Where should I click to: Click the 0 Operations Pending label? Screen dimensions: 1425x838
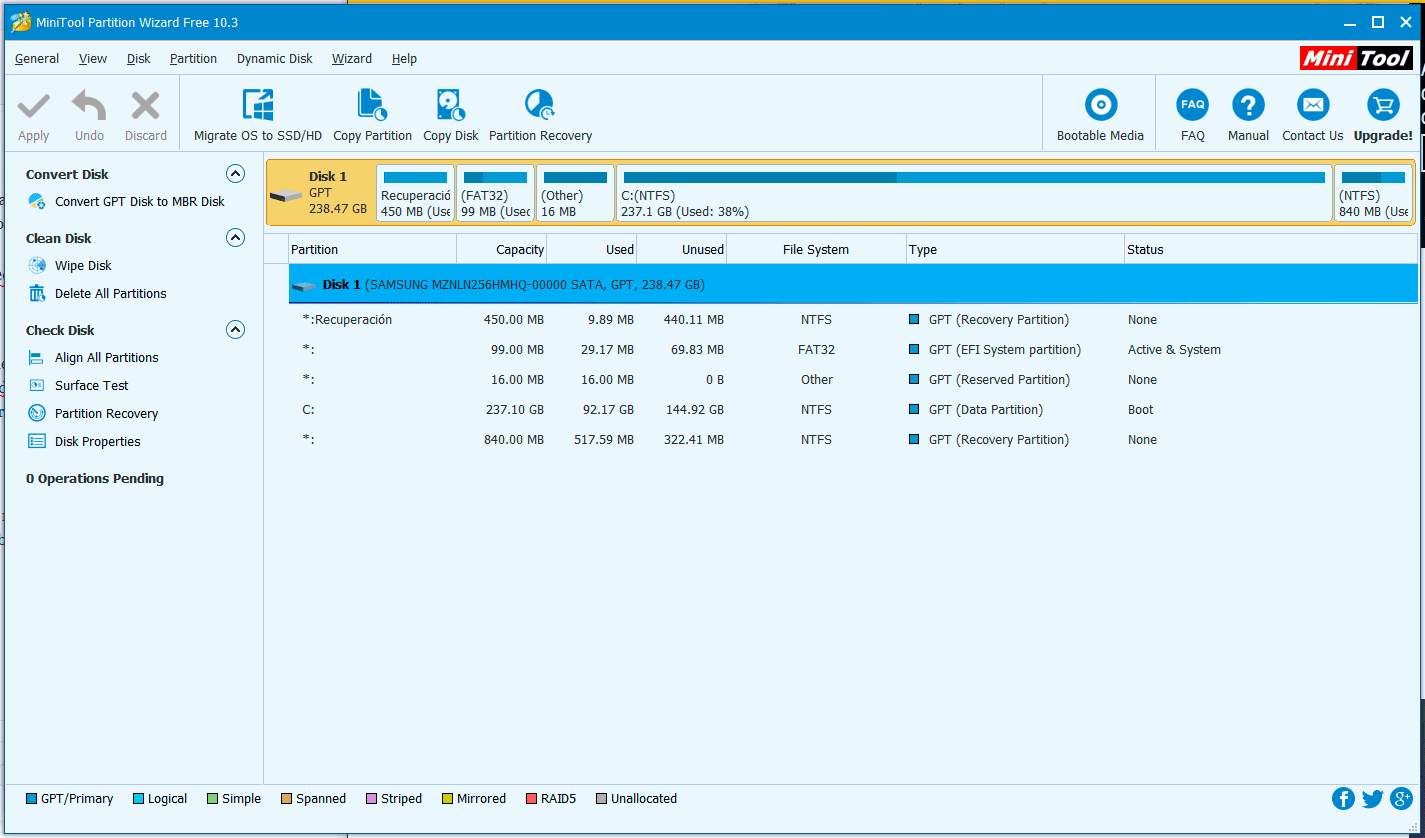click(x=95, y=479)
